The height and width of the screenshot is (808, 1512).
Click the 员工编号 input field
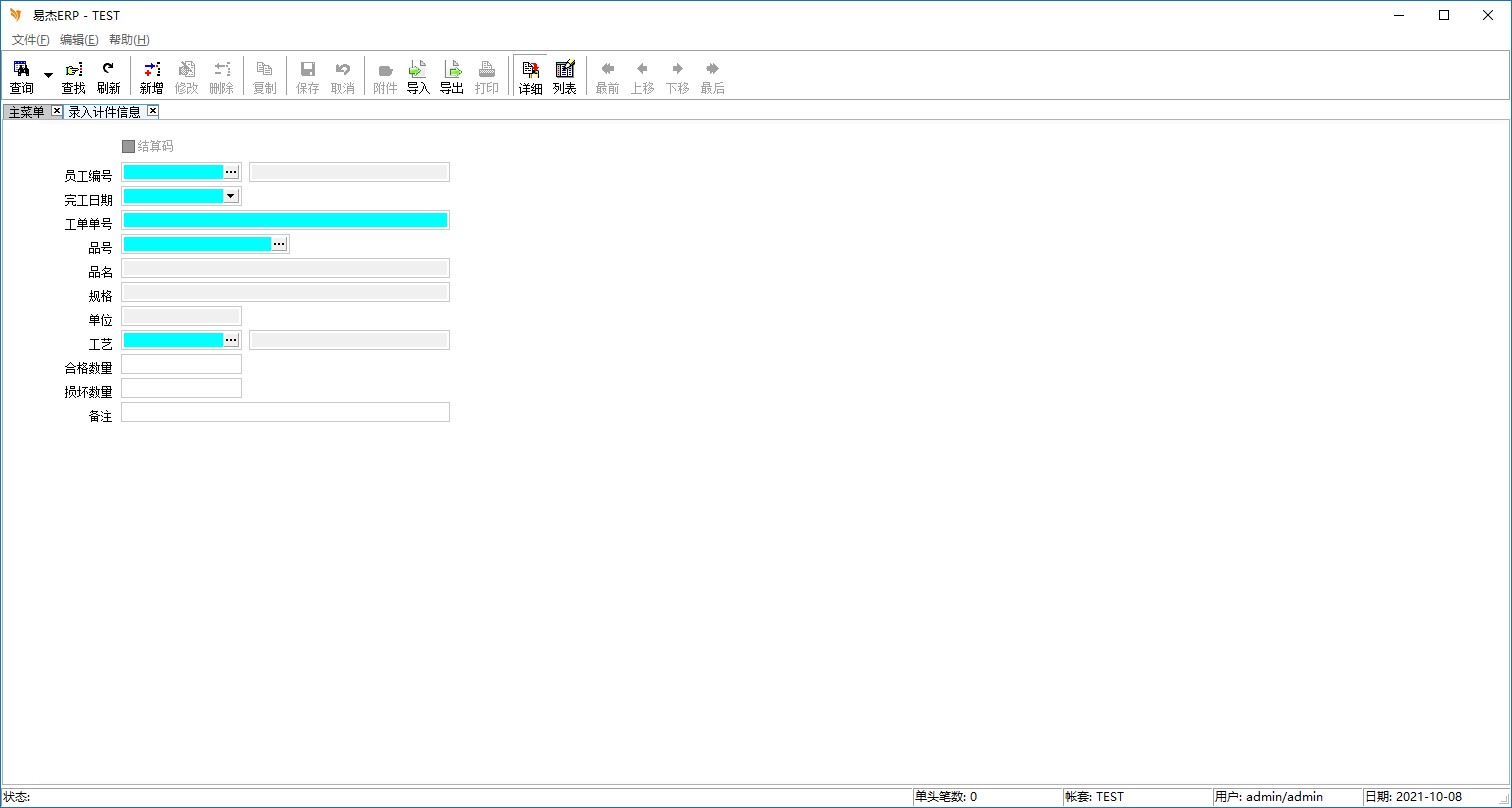(x=173, y=172)
